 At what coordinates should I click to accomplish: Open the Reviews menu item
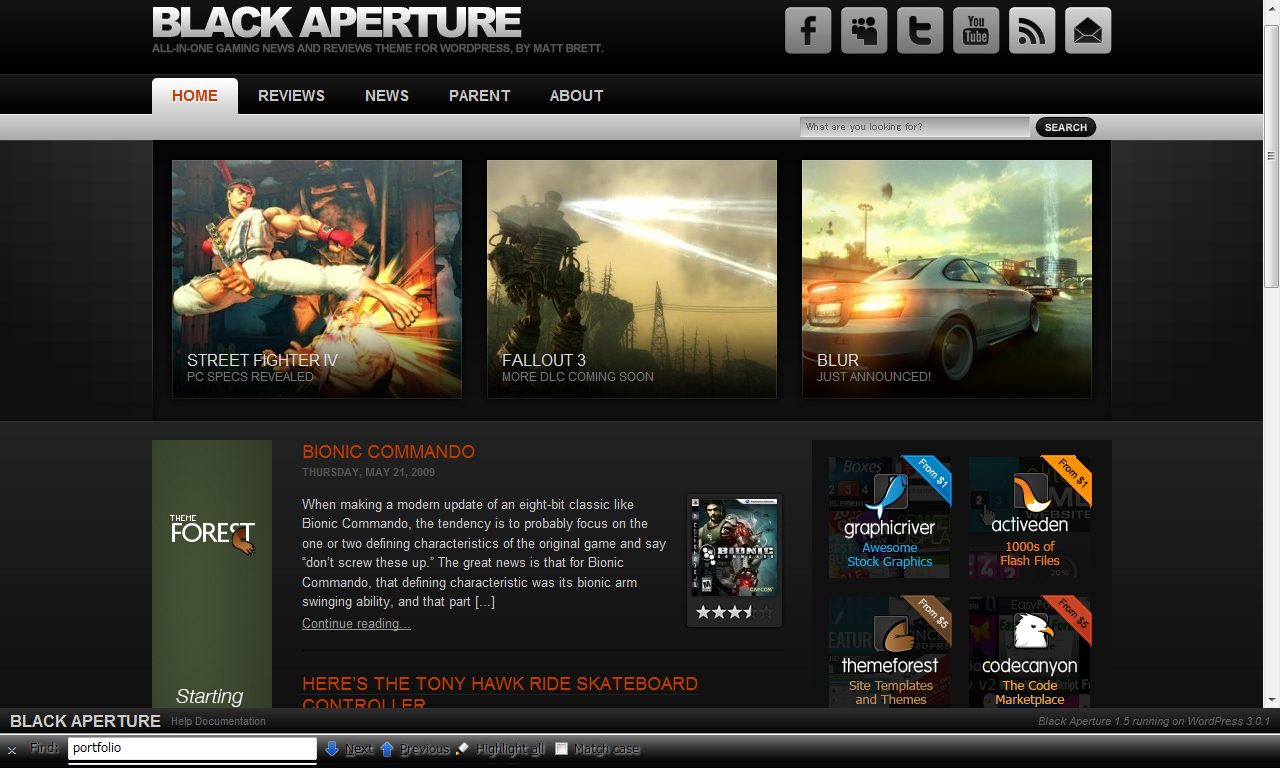click(x=291, y=96)
